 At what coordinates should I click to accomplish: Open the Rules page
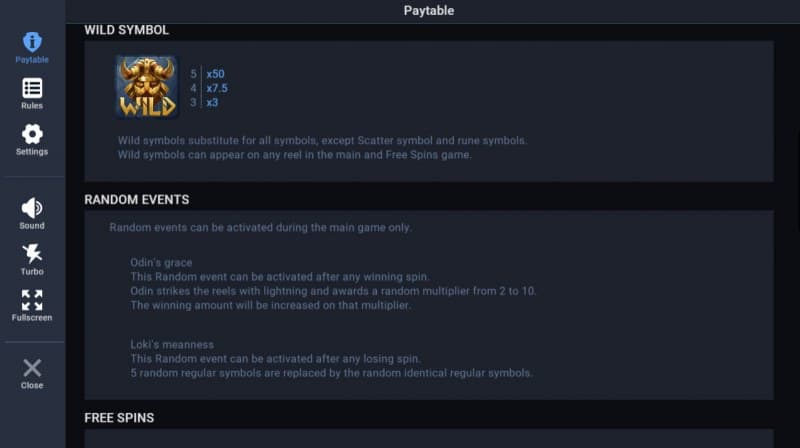pyautogui.click(x=32, y=93)
